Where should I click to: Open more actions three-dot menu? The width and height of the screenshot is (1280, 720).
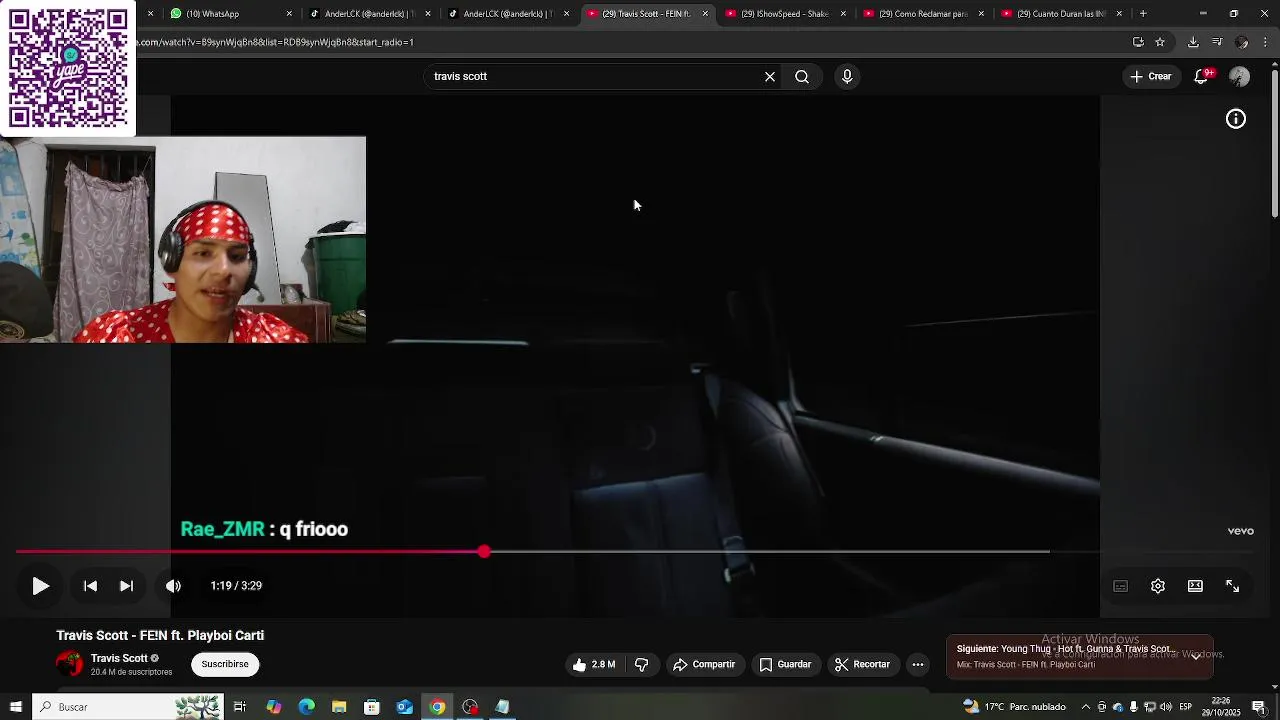[918, 664]
